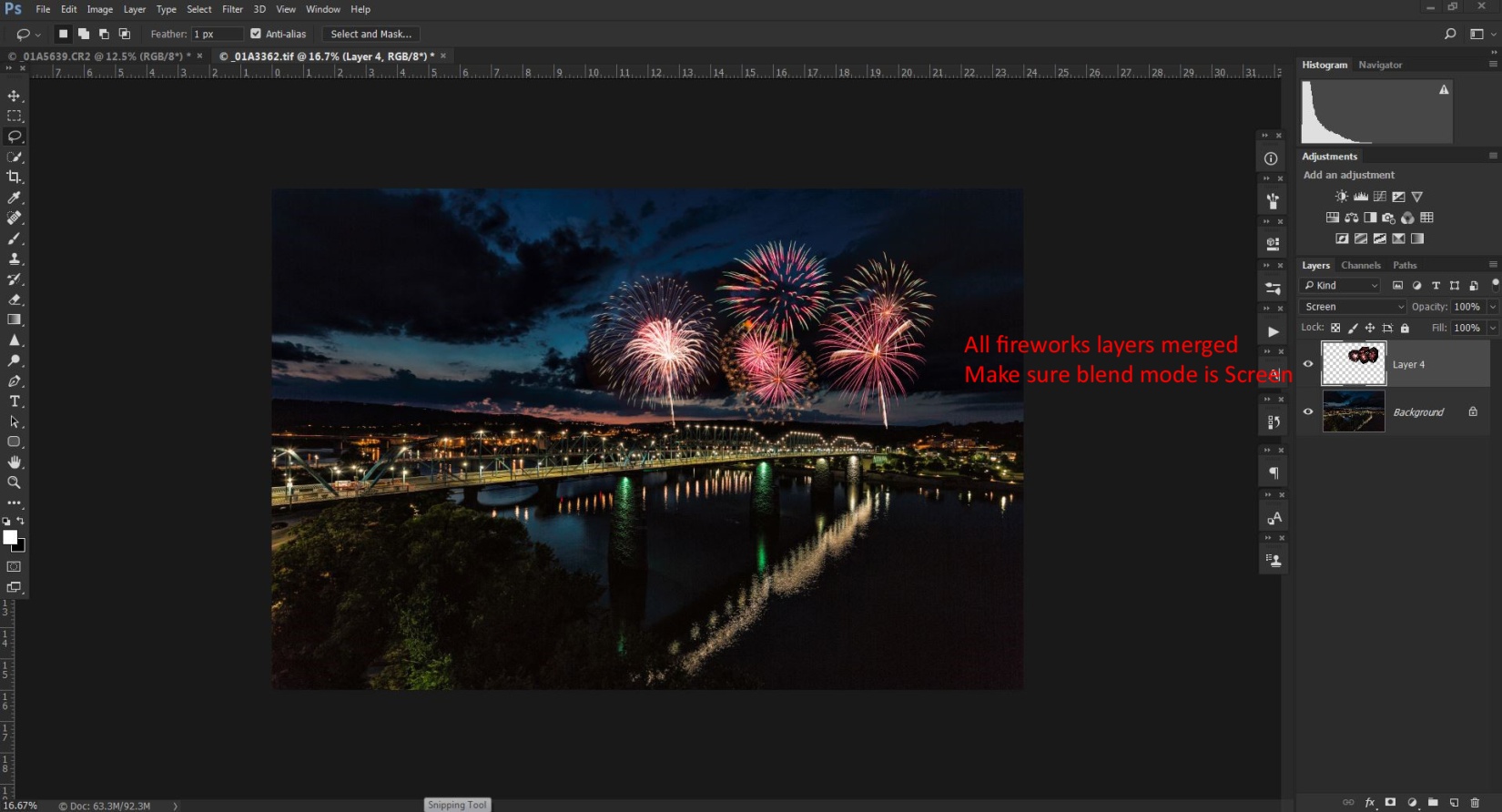Select the Crop tool
Screen dimensions: 1502x812
(x=14, y=178)
